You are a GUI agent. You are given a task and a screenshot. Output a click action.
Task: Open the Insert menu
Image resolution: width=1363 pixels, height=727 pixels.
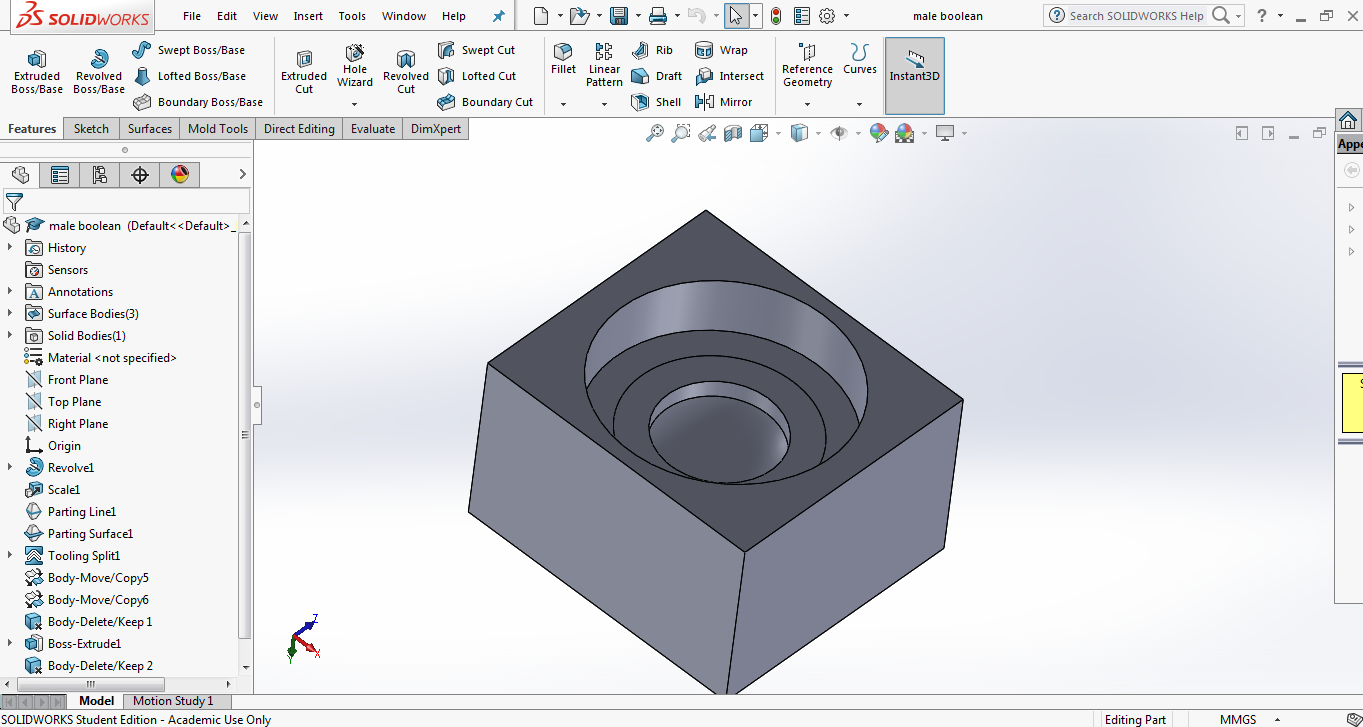coord(308,16)
